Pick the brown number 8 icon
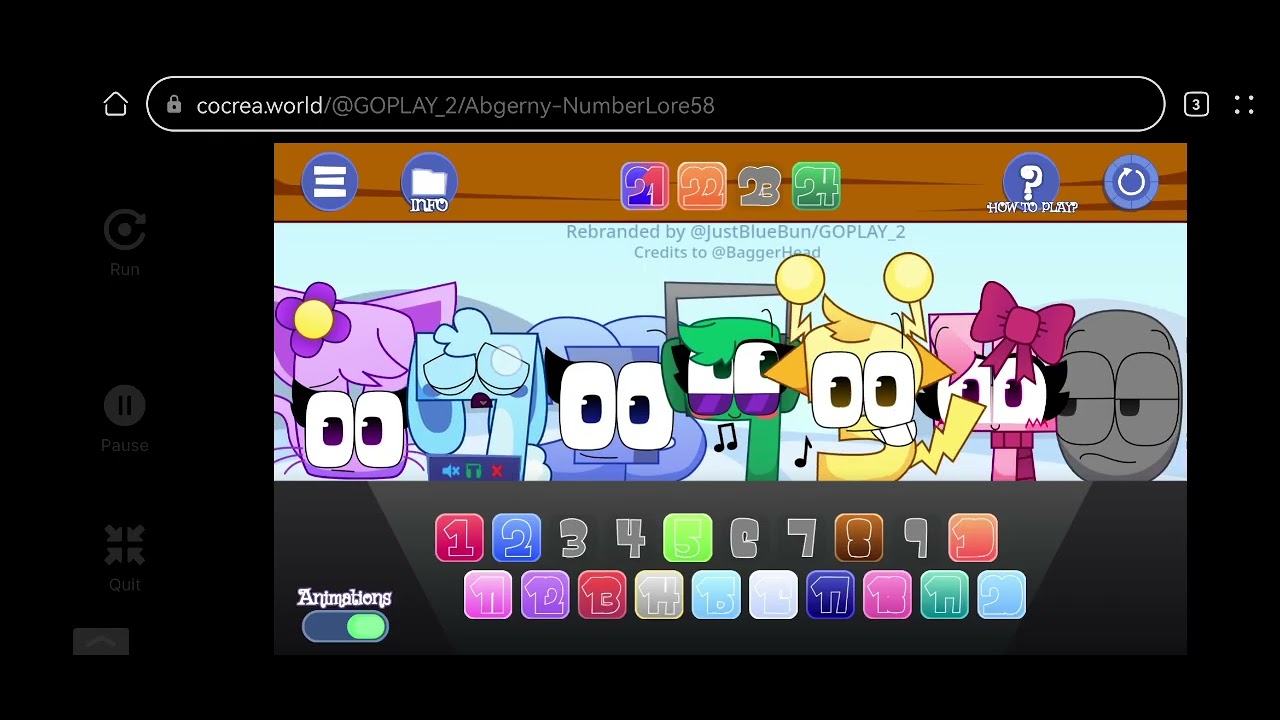The width and height of the screenshot is (1280, 720). click(x=859, y=538)
